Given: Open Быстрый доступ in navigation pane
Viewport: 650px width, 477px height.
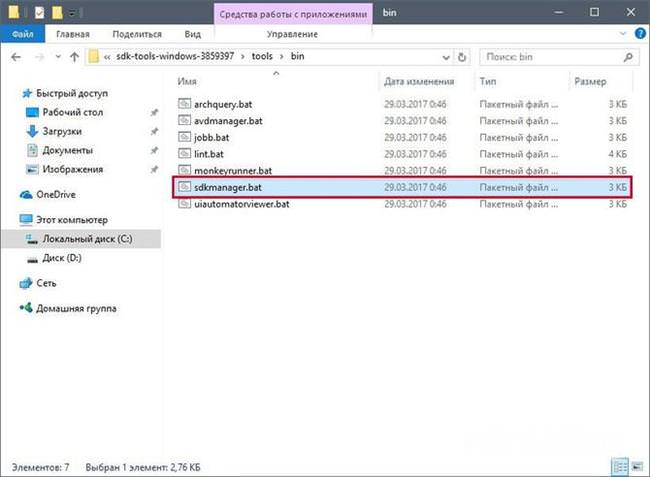Looking at the screenshot, I should click(72, 93).
